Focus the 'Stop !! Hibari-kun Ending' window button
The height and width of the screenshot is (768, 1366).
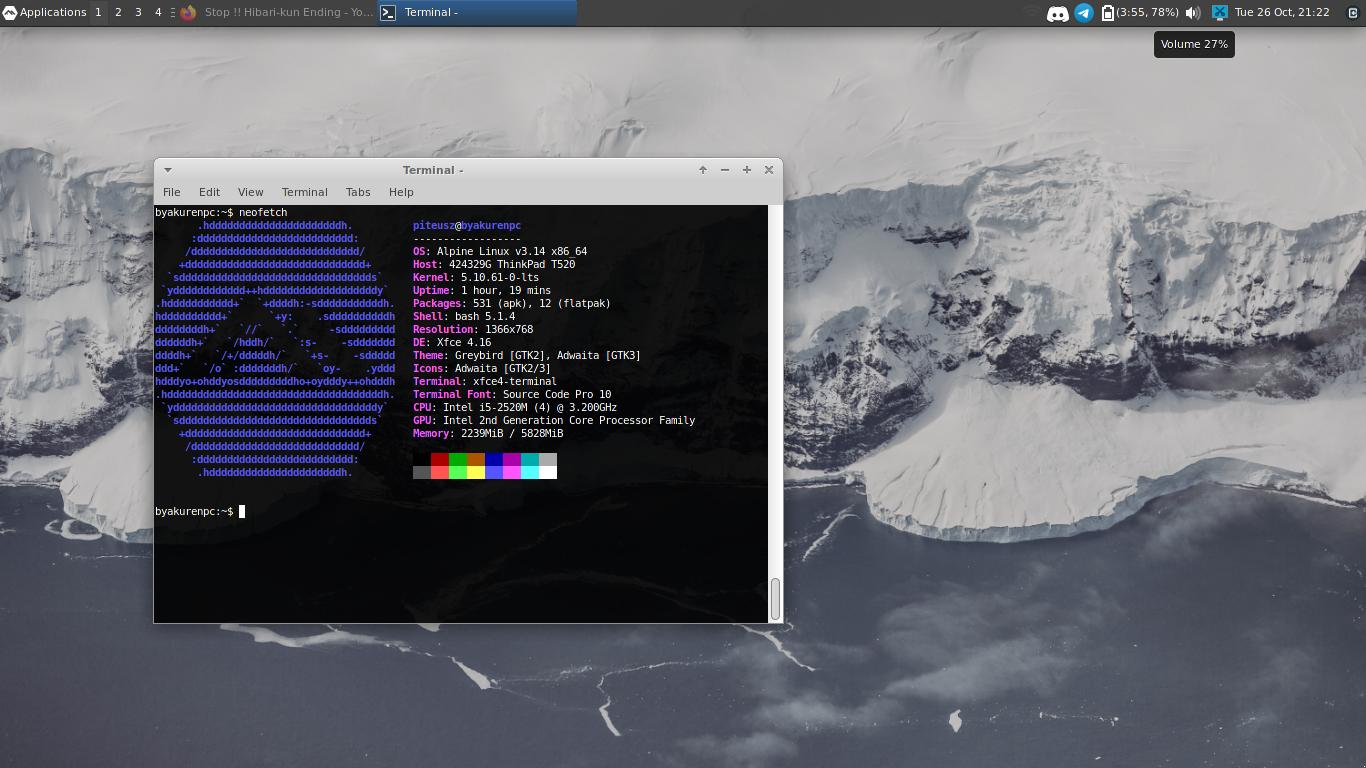[x=278, y=12]
